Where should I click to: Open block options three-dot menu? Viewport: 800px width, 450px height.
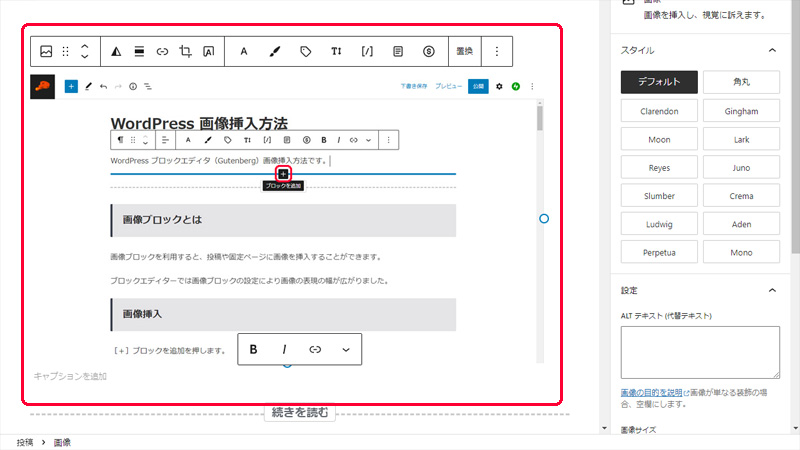pos(496,51)
